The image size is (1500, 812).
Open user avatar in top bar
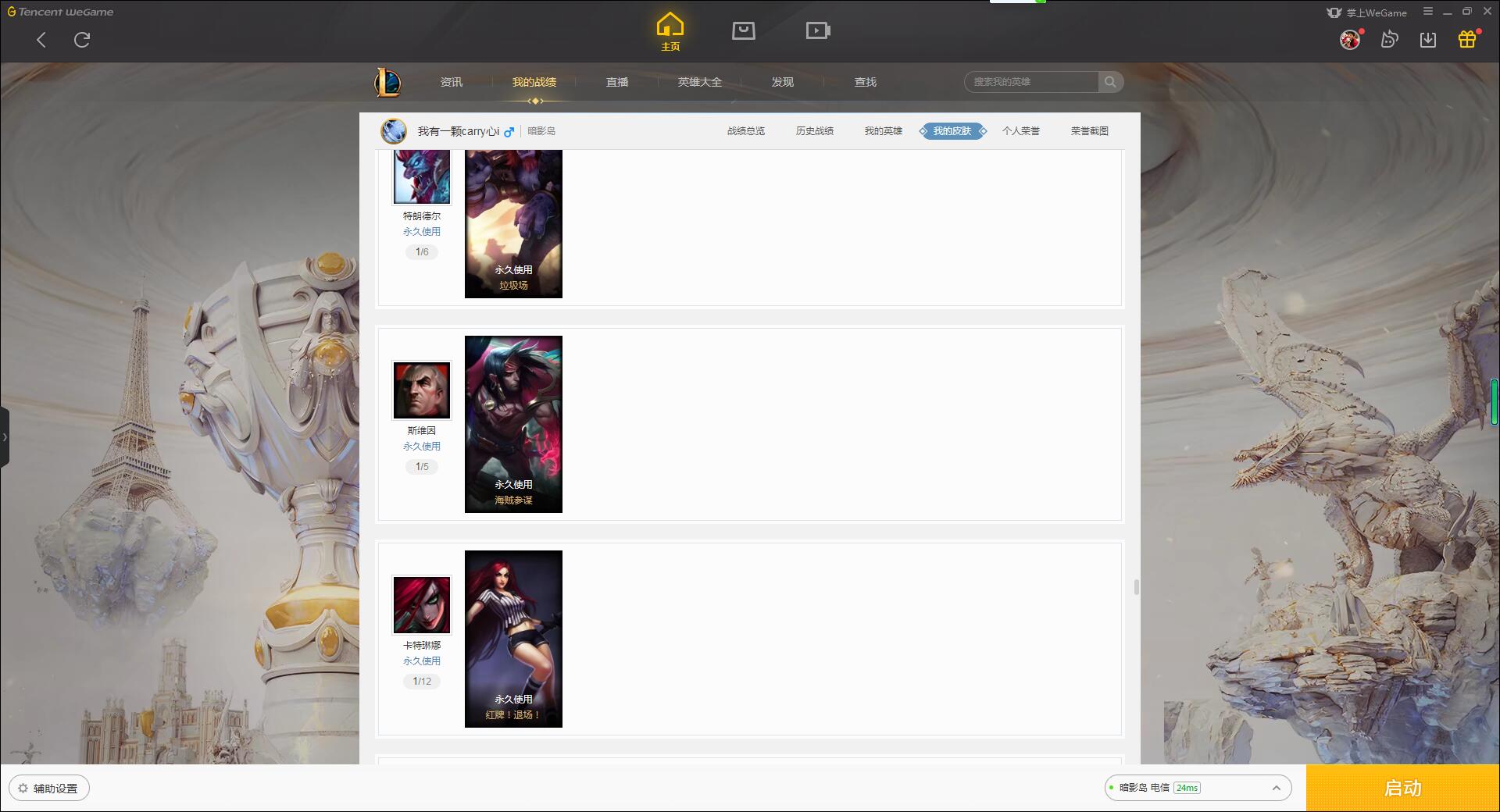(x=1350, y=39)
